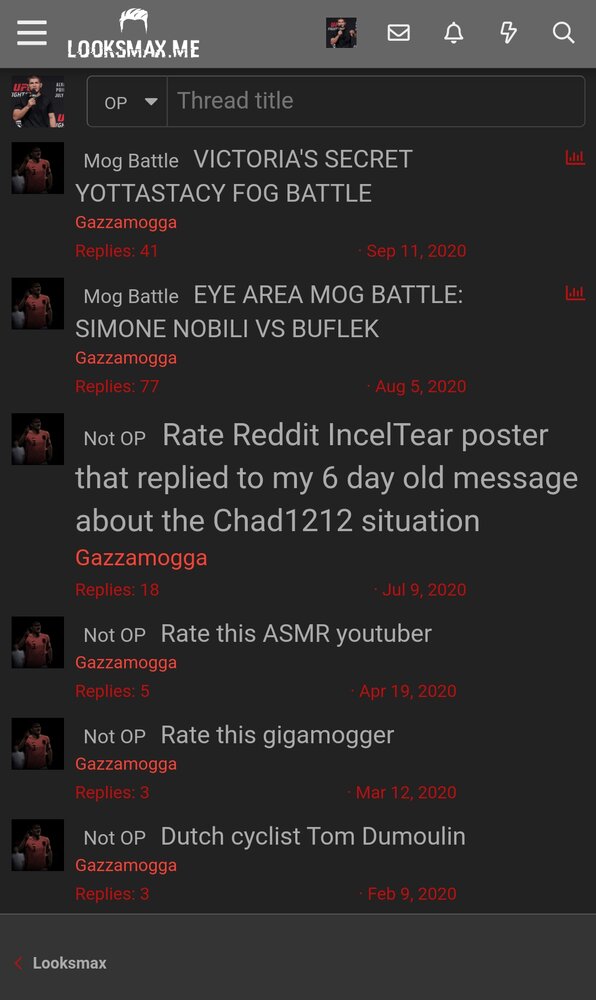Open Rate Reddit IncelTear poster thread
Image resolution: width=596 pixels, height=1000 pixels.
point(326,478)
